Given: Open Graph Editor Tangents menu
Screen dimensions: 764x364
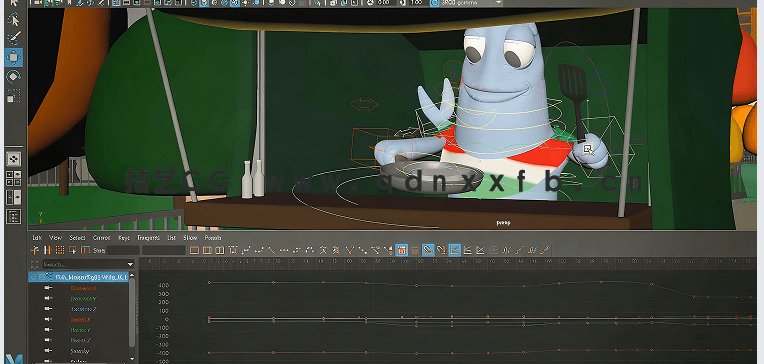Looking at the screenshot, I should pyautogui.click(x=148, y=238).
